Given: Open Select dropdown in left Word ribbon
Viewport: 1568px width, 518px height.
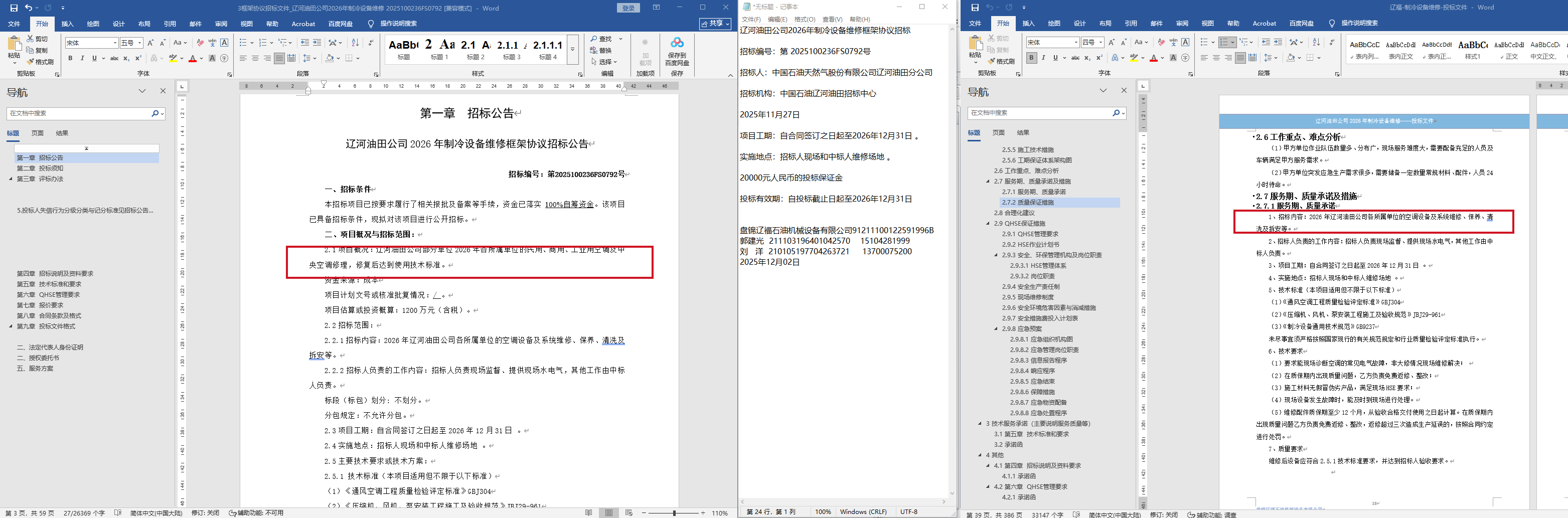Looking at the screenshot, I should point(604,62).
